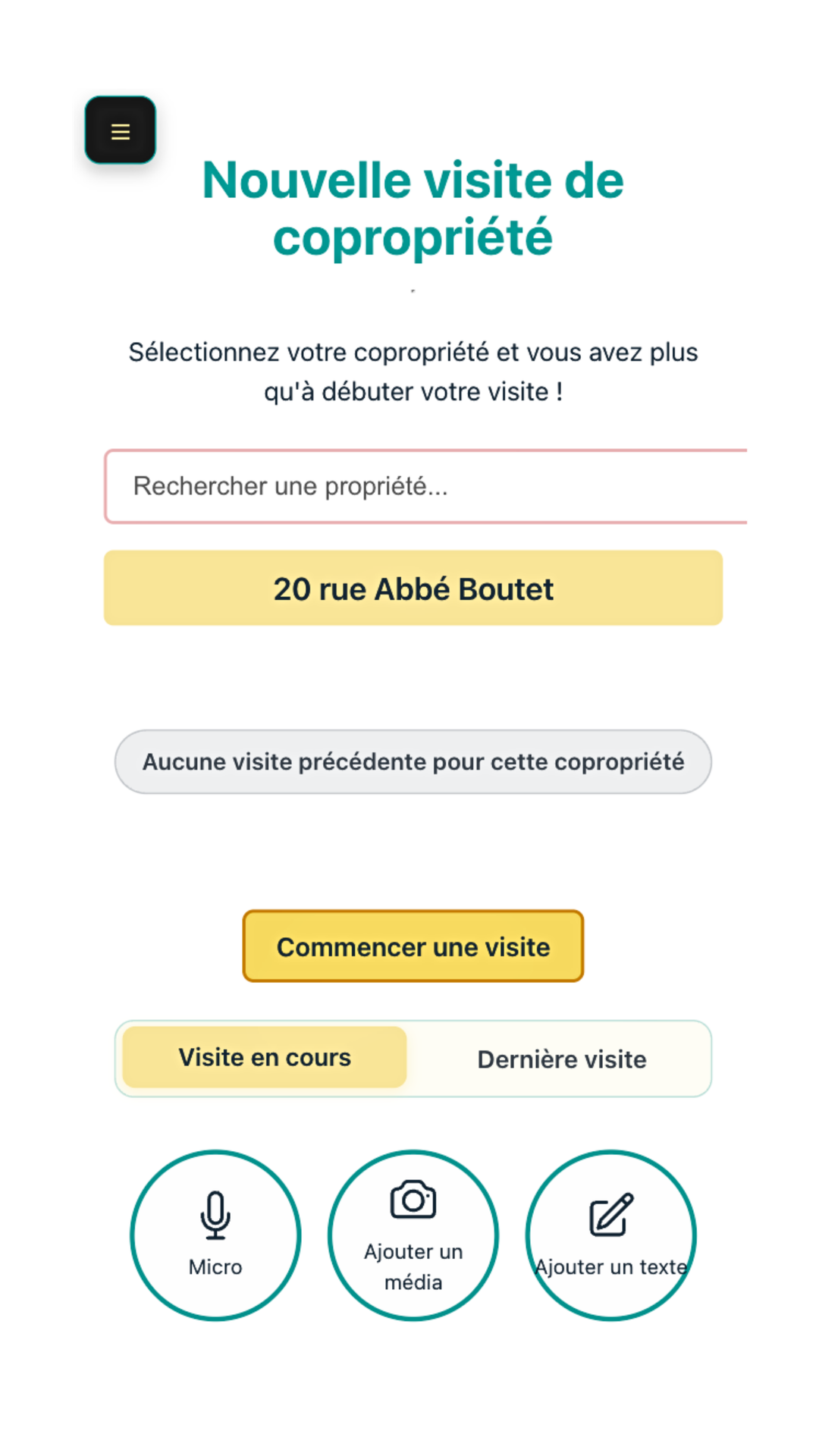Switch to the "Dernière visite" tab
This screenshot has height=1456, width=819.
pos(562,1059)
